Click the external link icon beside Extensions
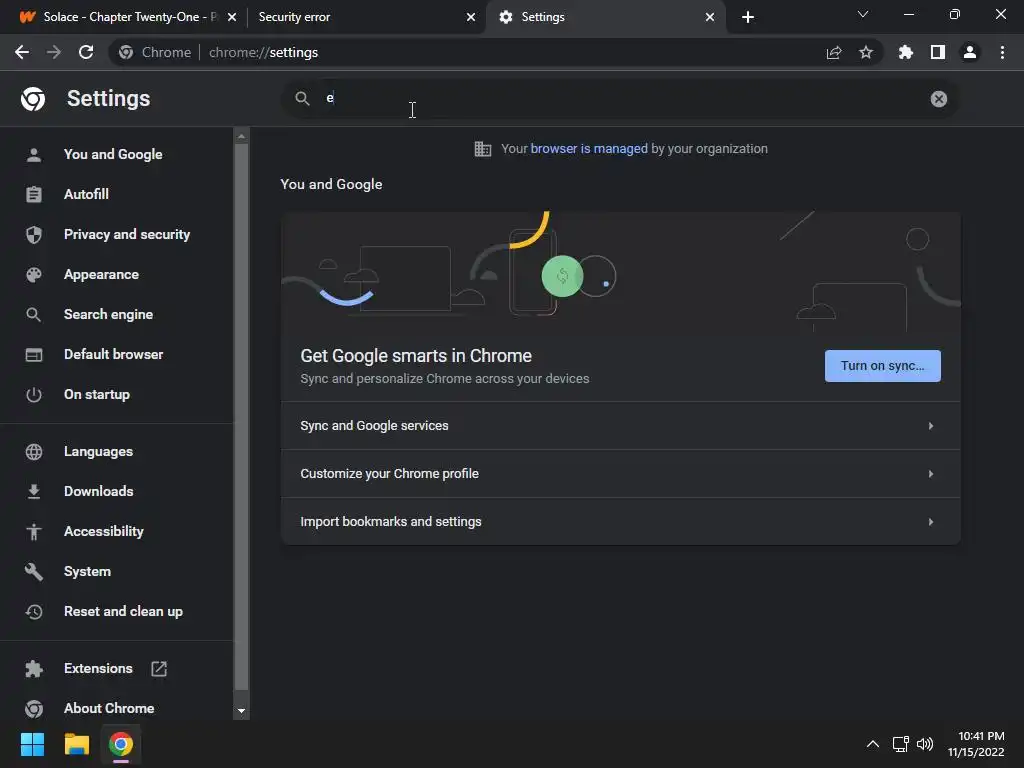The width and height of the screenshot is (1024, 768). (x=159, y=669)
